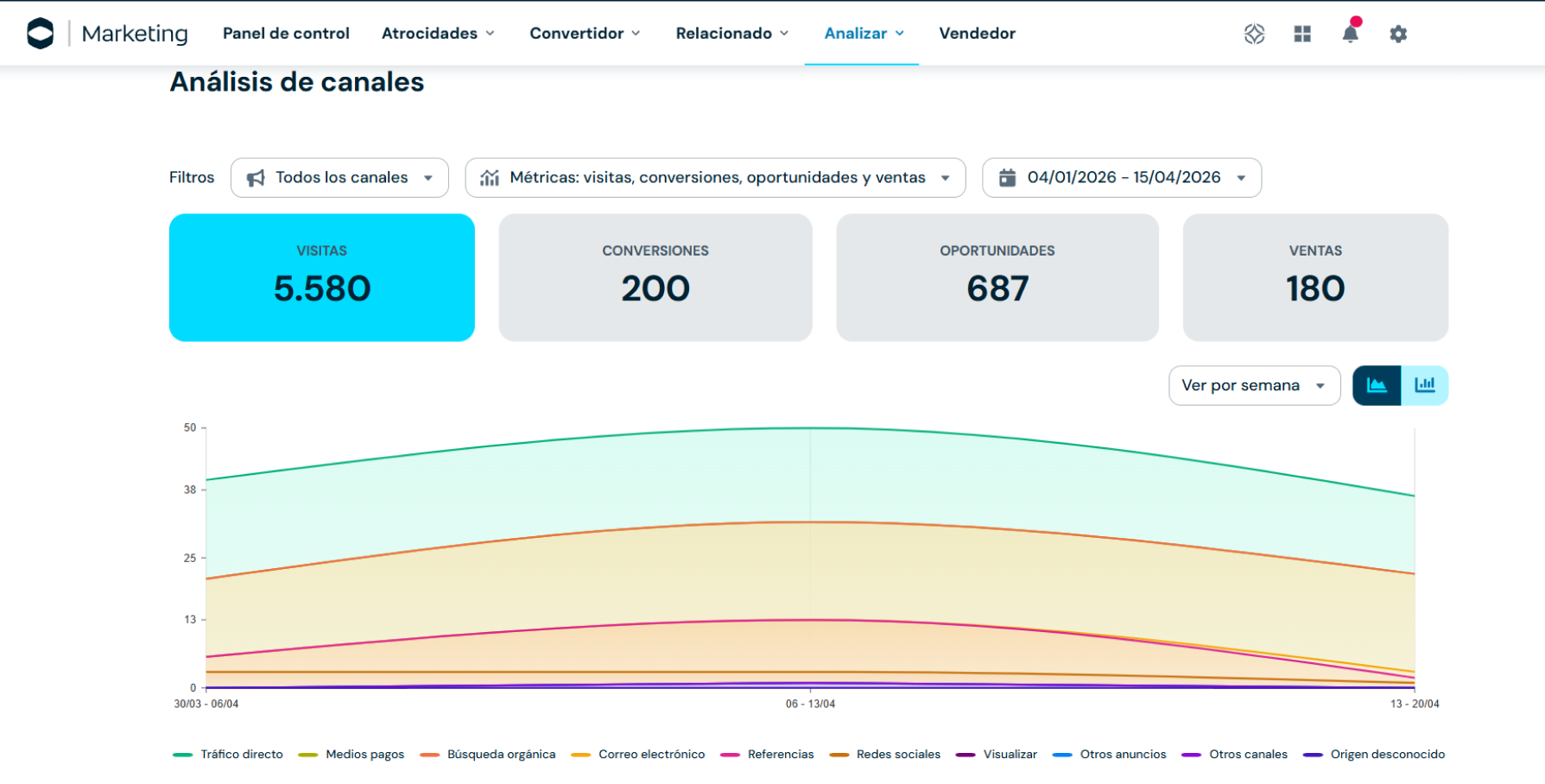
Task: Click the calendar icon in date filter
Action: point(1007,178)
